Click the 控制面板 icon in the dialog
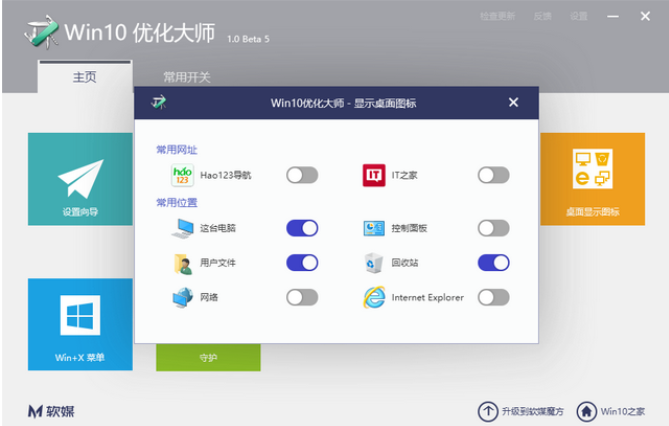669x426 pixels. (x=373, y=228)
